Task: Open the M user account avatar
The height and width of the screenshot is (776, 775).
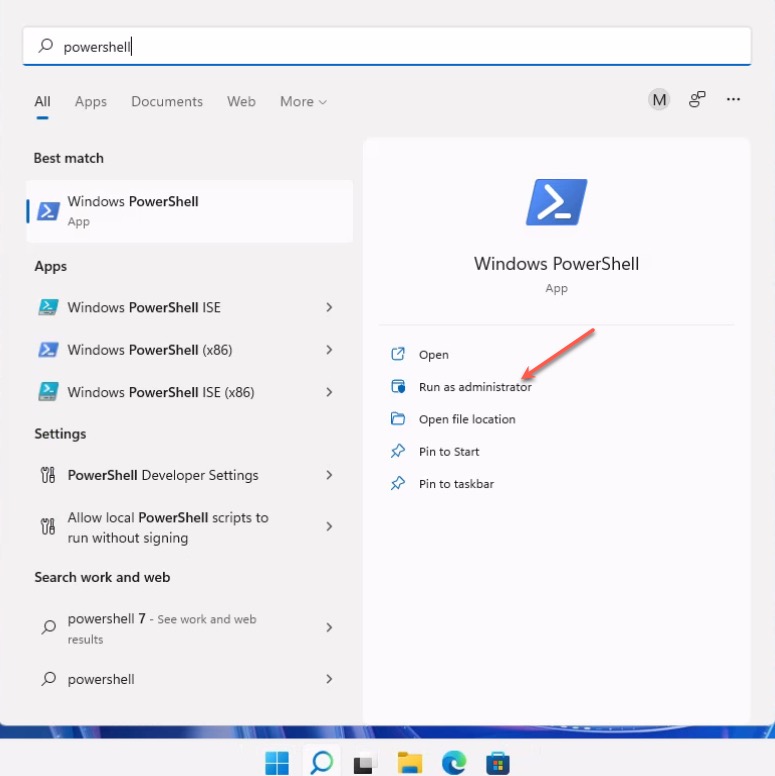Action: coord(659,99)
